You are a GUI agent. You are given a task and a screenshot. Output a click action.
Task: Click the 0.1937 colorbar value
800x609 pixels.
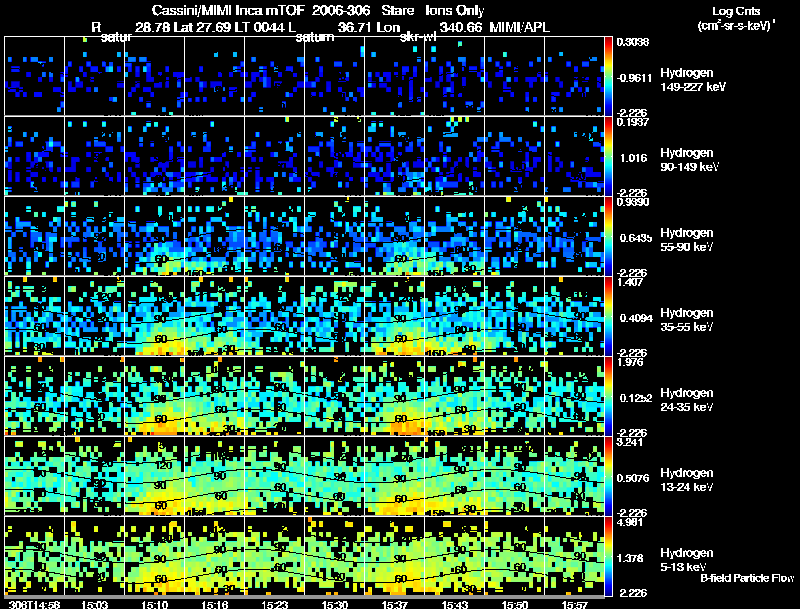(633, 121)
